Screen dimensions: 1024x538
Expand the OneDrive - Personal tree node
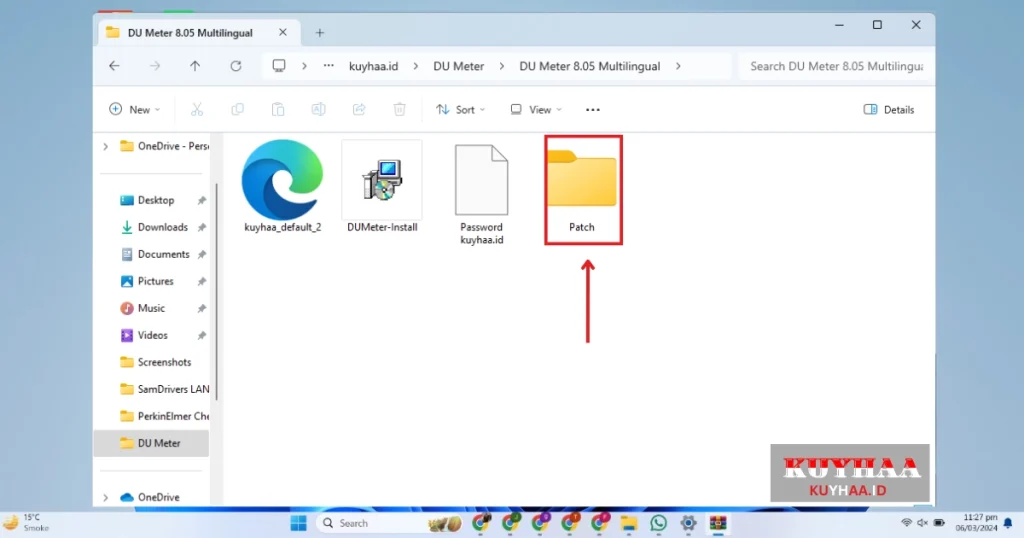[106, 146]
